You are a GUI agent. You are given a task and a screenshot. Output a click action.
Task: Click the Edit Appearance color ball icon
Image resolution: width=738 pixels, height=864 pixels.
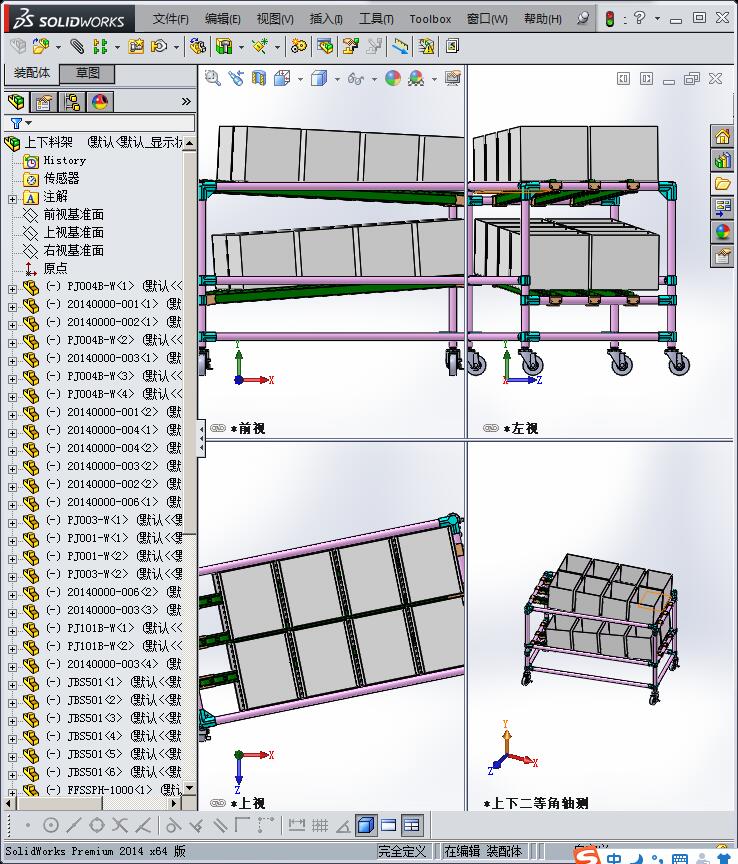pos(393,78)
